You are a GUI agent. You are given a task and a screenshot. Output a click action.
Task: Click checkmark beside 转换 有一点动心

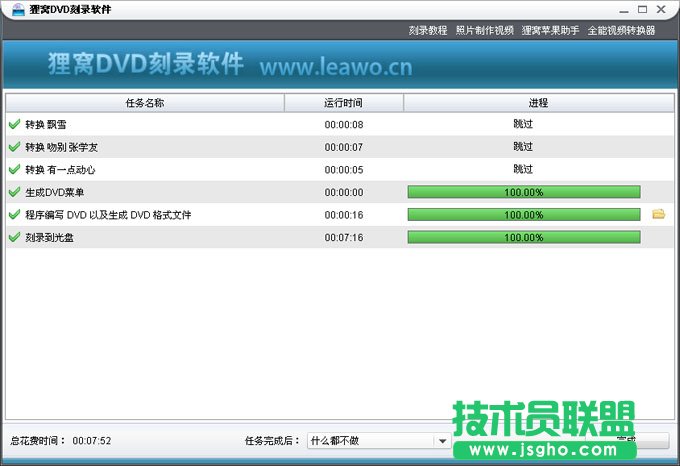(14, 169)
